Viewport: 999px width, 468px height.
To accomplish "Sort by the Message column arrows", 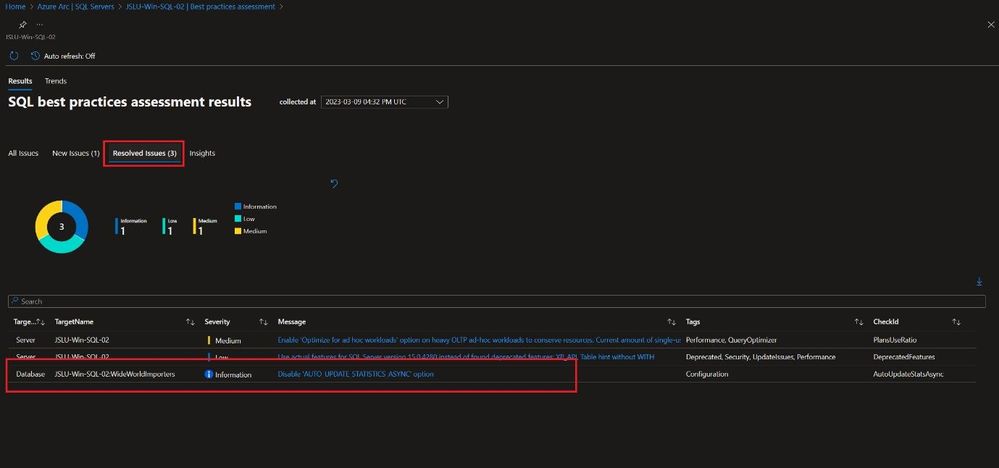I will (671, 322).
